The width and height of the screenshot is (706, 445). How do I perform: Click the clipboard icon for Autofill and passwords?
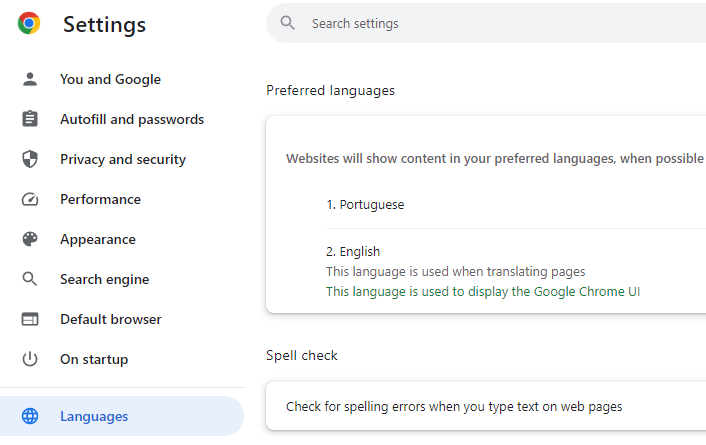(30, 119)
